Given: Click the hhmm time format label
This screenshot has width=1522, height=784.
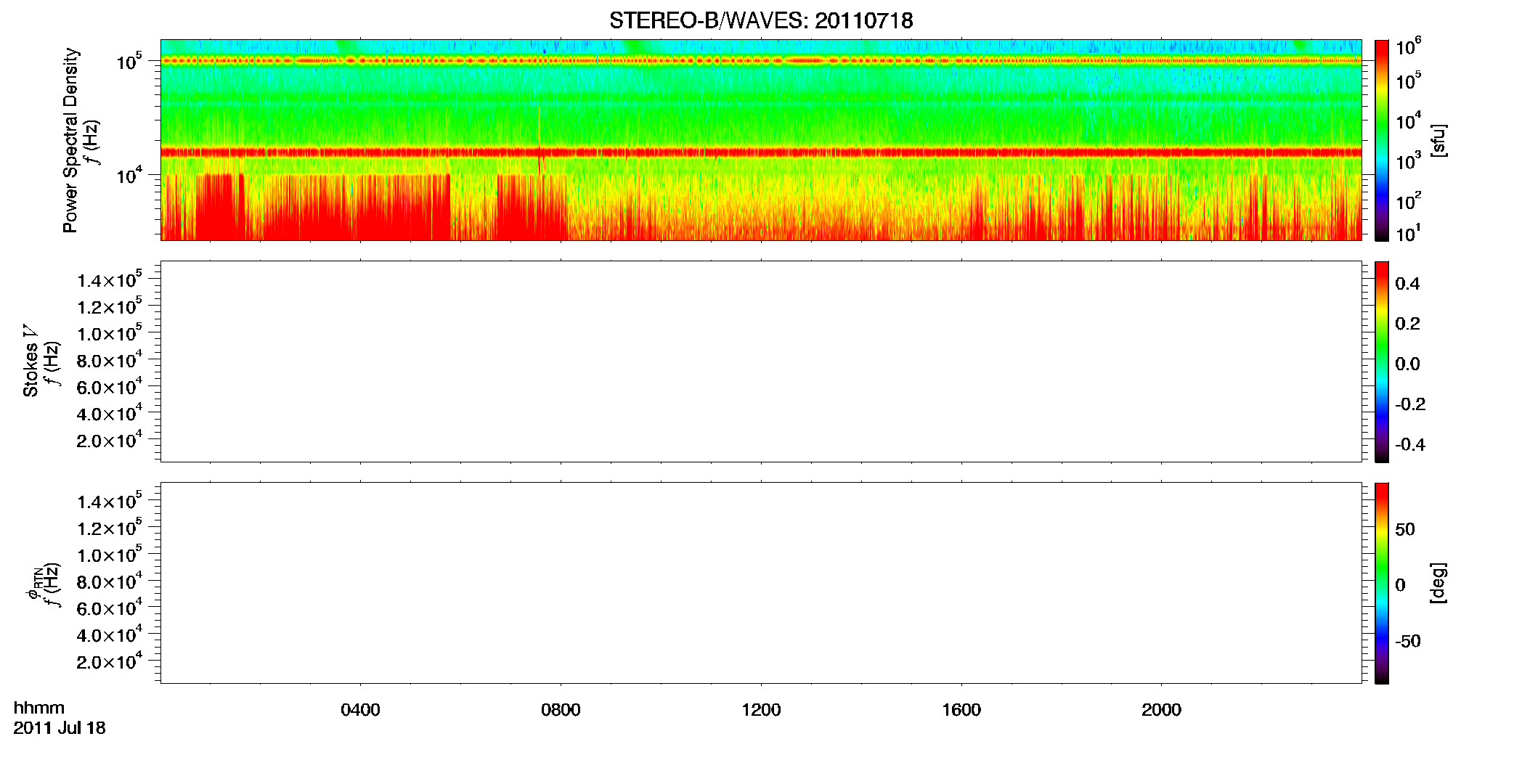Looking at the screenshot, I should coord(39,709).
